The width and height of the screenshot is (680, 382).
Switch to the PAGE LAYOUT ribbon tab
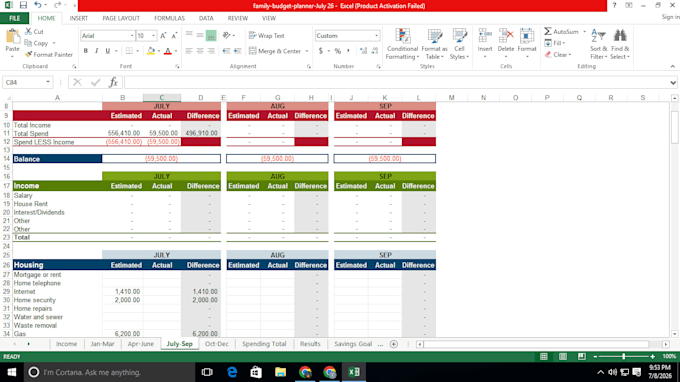pos(121,18)
